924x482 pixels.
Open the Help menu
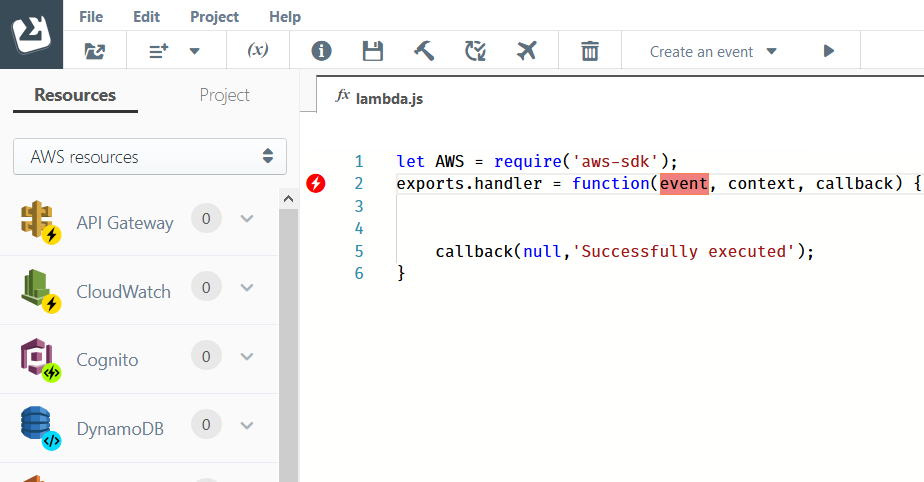(x=285, y=16)
